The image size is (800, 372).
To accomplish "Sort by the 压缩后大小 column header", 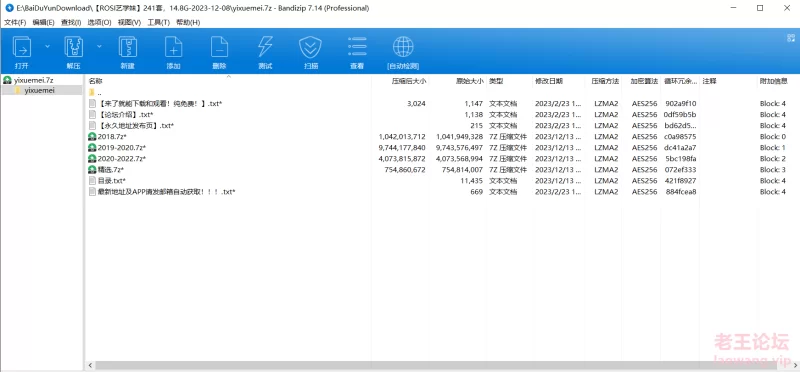I will [x=409, y=81].
